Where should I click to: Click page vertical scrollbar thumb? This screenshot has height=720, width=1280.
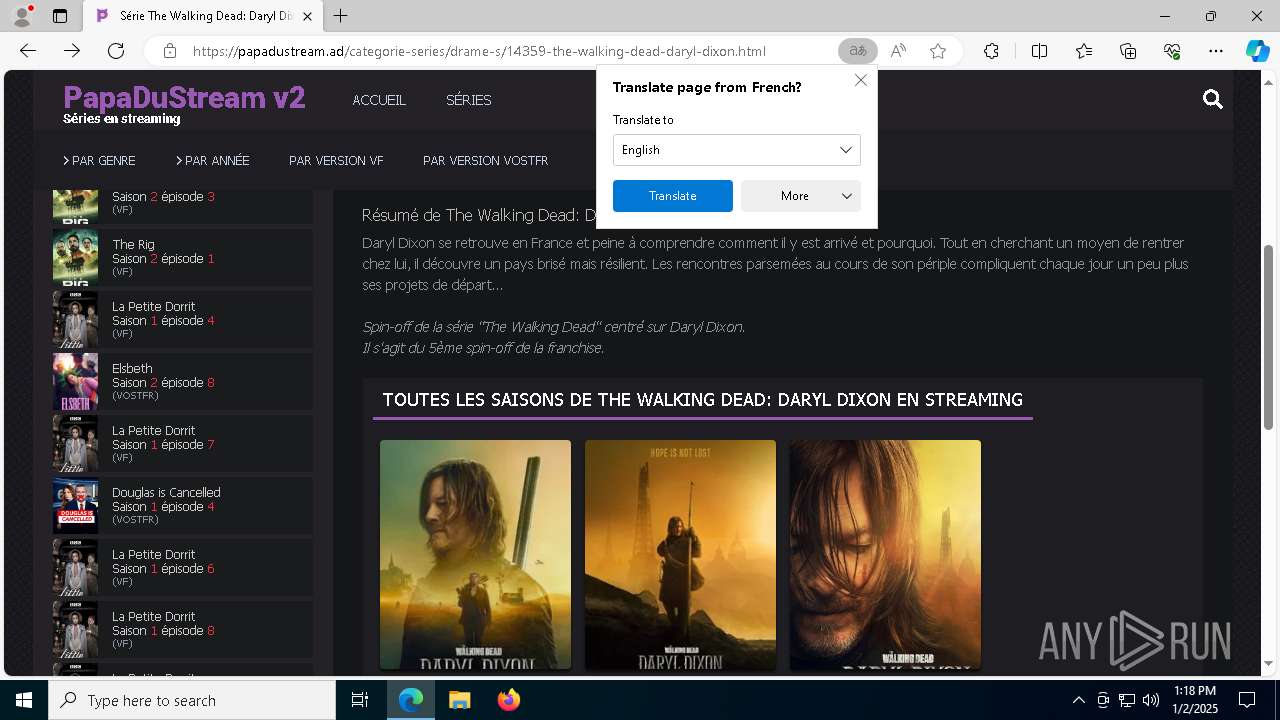coord(1269,337)
